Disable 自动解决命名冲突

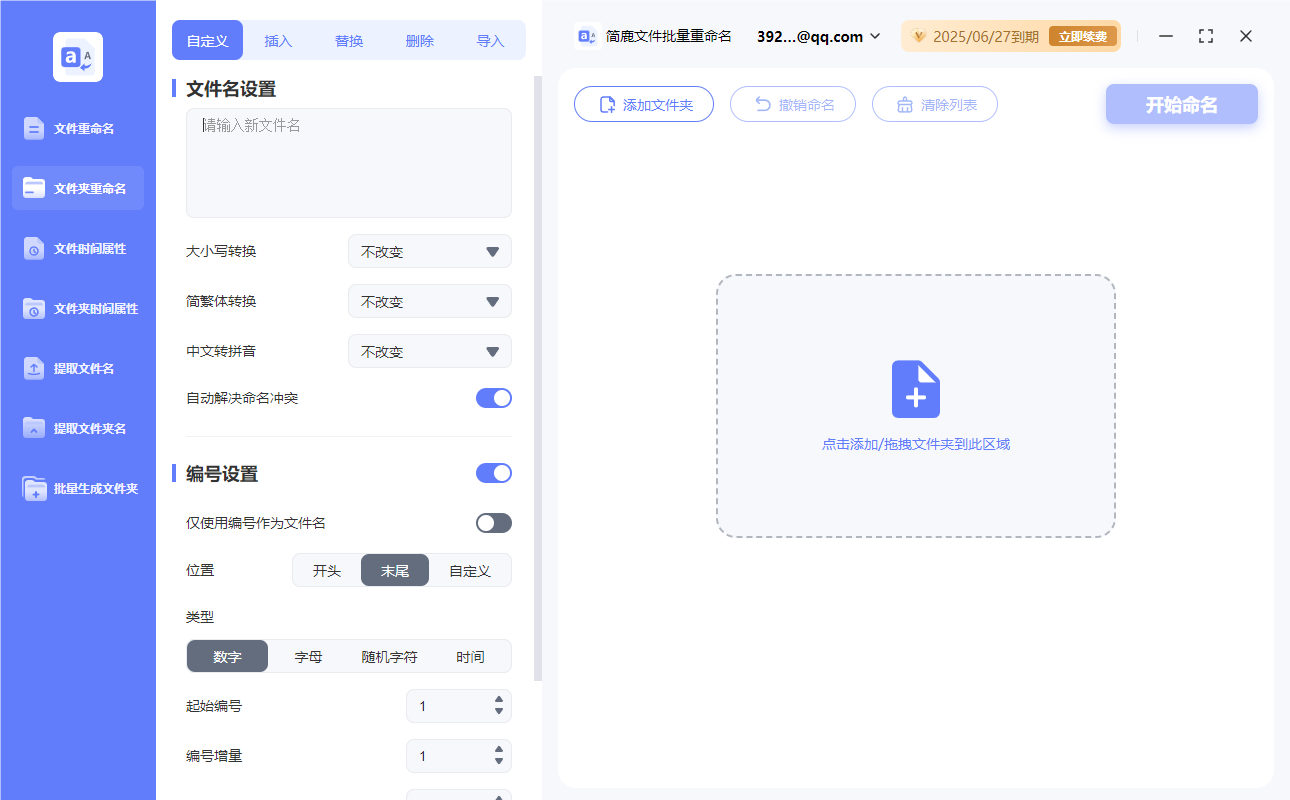493,397
